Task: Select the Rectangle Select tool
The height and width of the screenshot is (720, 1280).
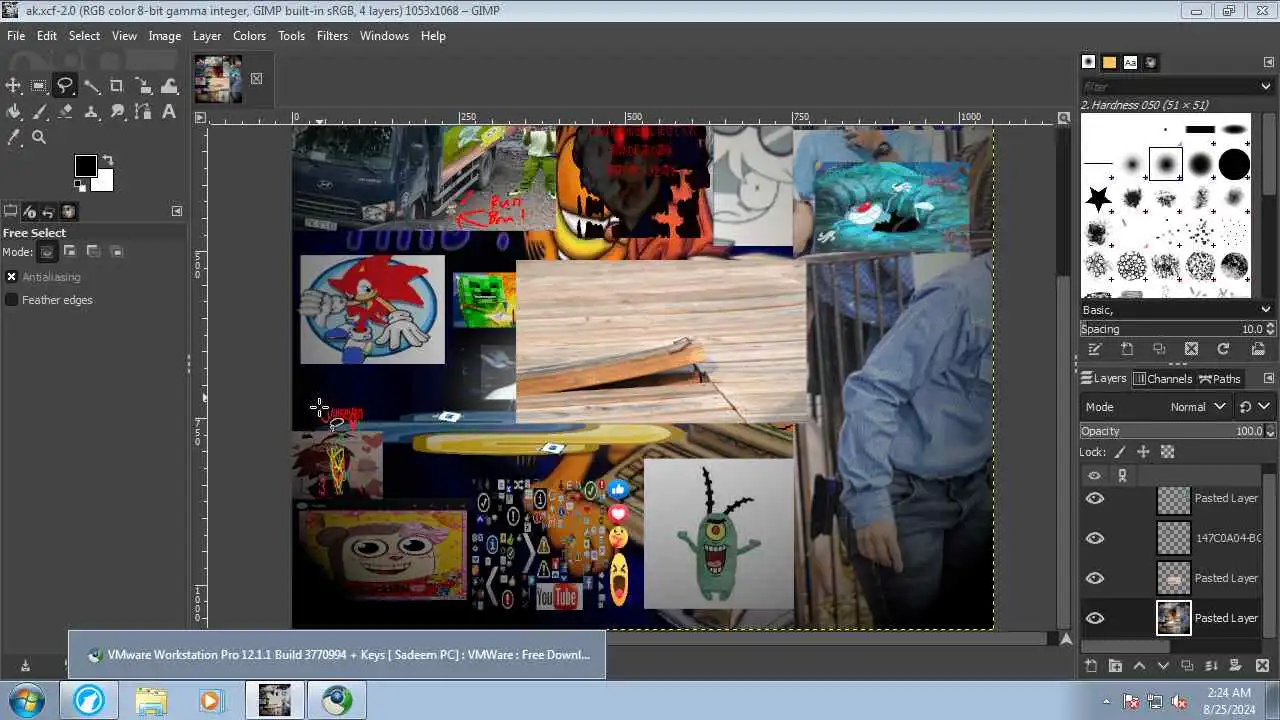Action: click(39, 86)
